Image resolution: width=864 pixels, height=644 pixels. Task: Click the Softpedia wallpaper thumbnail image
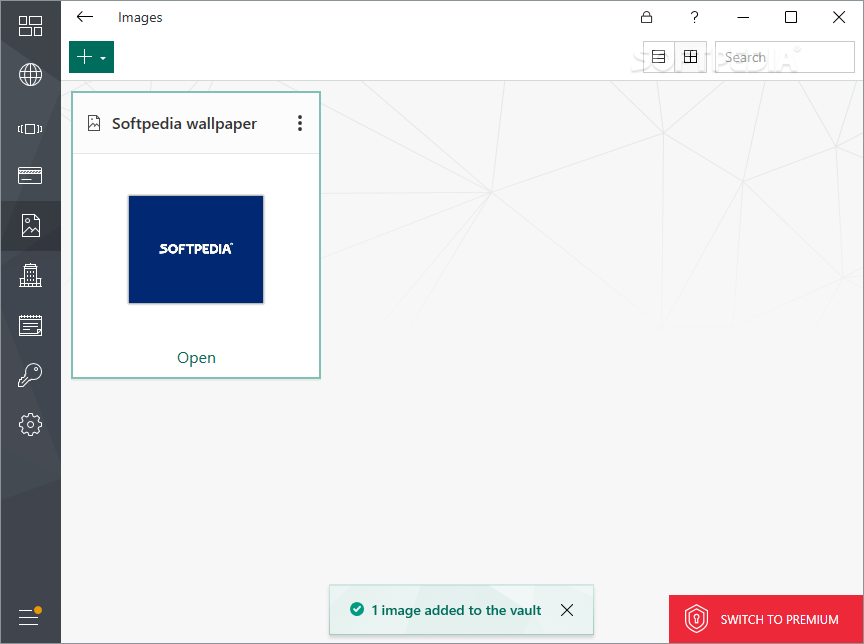click(196, 249)
